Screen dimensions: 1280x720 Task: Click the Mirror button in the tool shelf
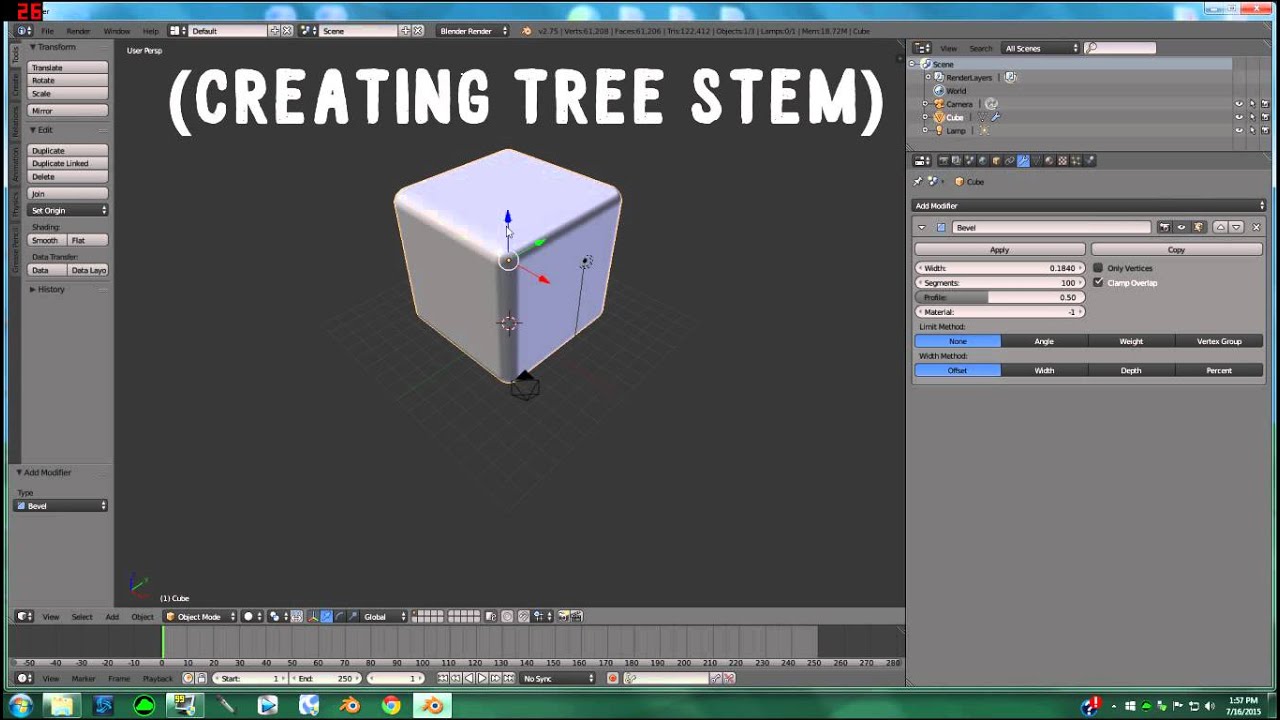(x=68, y=110)
